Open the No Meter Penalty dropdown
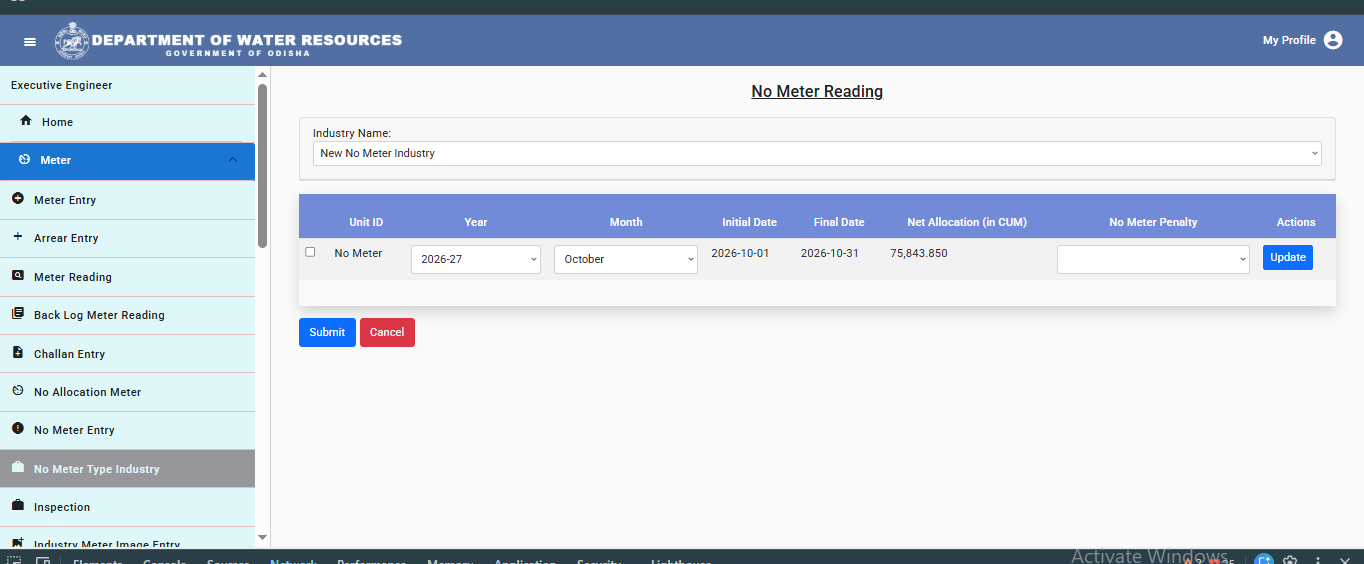This screenshot has height=564, width=1364. tap(1153, 259)
